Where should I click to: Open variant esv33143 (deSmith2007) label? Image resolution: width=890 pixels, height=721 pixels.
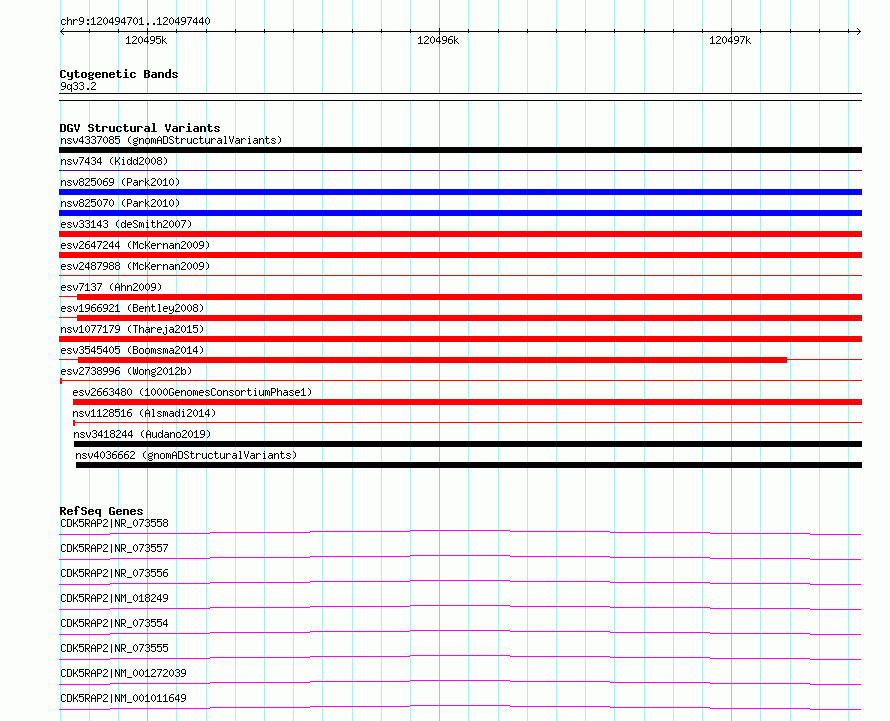click(x=126, y=224)
